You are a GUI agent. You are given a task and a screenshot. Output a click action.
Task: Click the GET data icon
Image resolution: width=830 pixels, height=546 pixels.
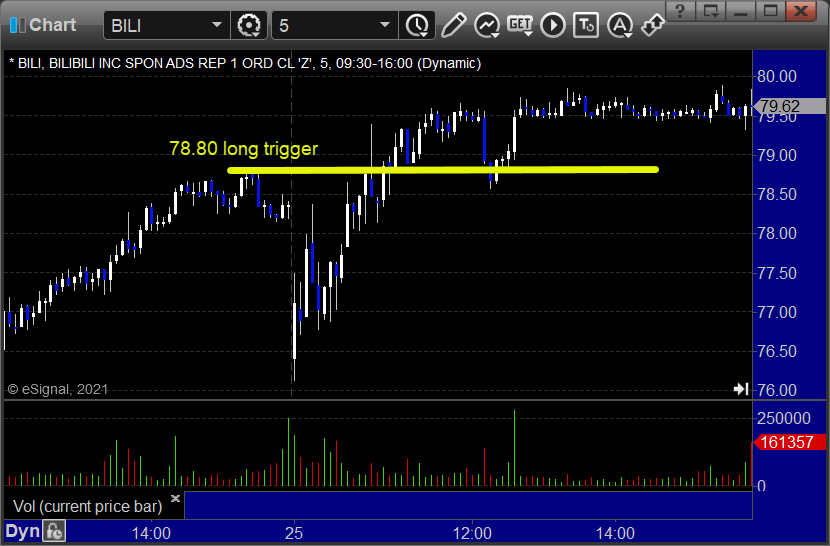click(520, 25)
